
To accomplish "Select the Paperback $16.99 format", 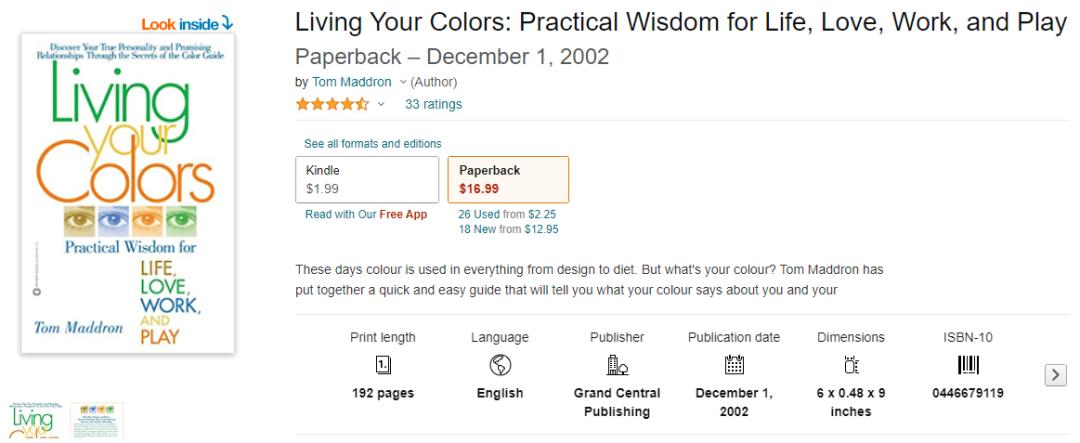I will point(508,179).
